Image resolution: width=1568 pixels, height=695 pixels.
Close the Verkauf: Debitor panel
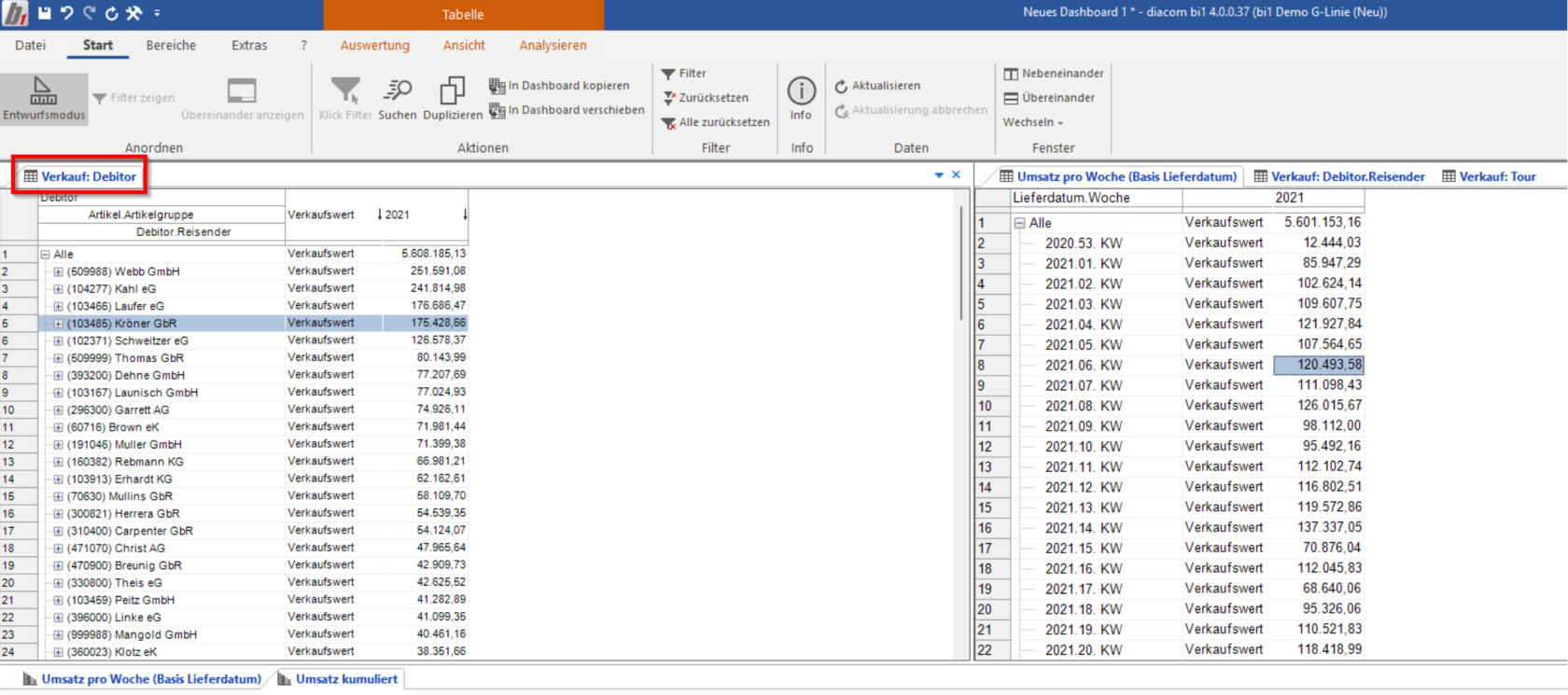(956, 174)
